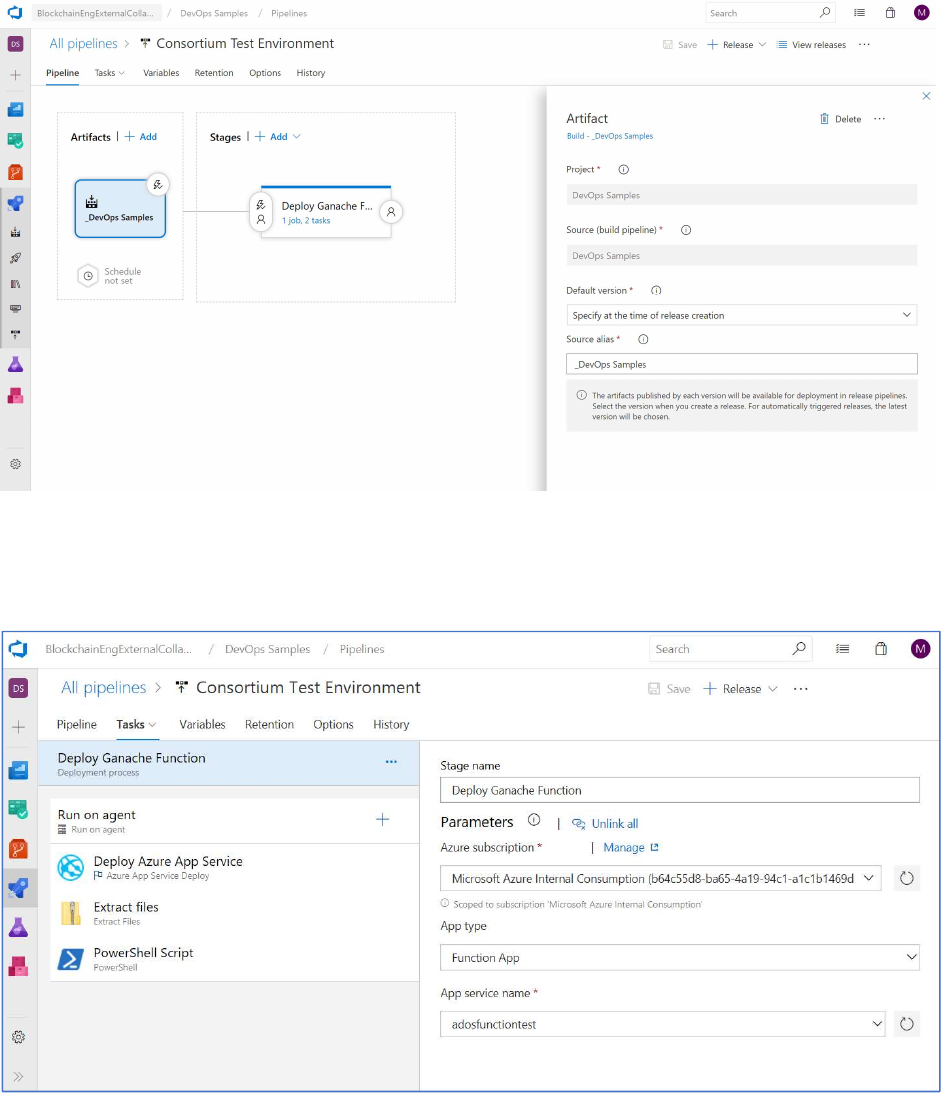Expand Tasks tab dropdown in upper screenshot

pyautogui.click(x=122, y=73)
